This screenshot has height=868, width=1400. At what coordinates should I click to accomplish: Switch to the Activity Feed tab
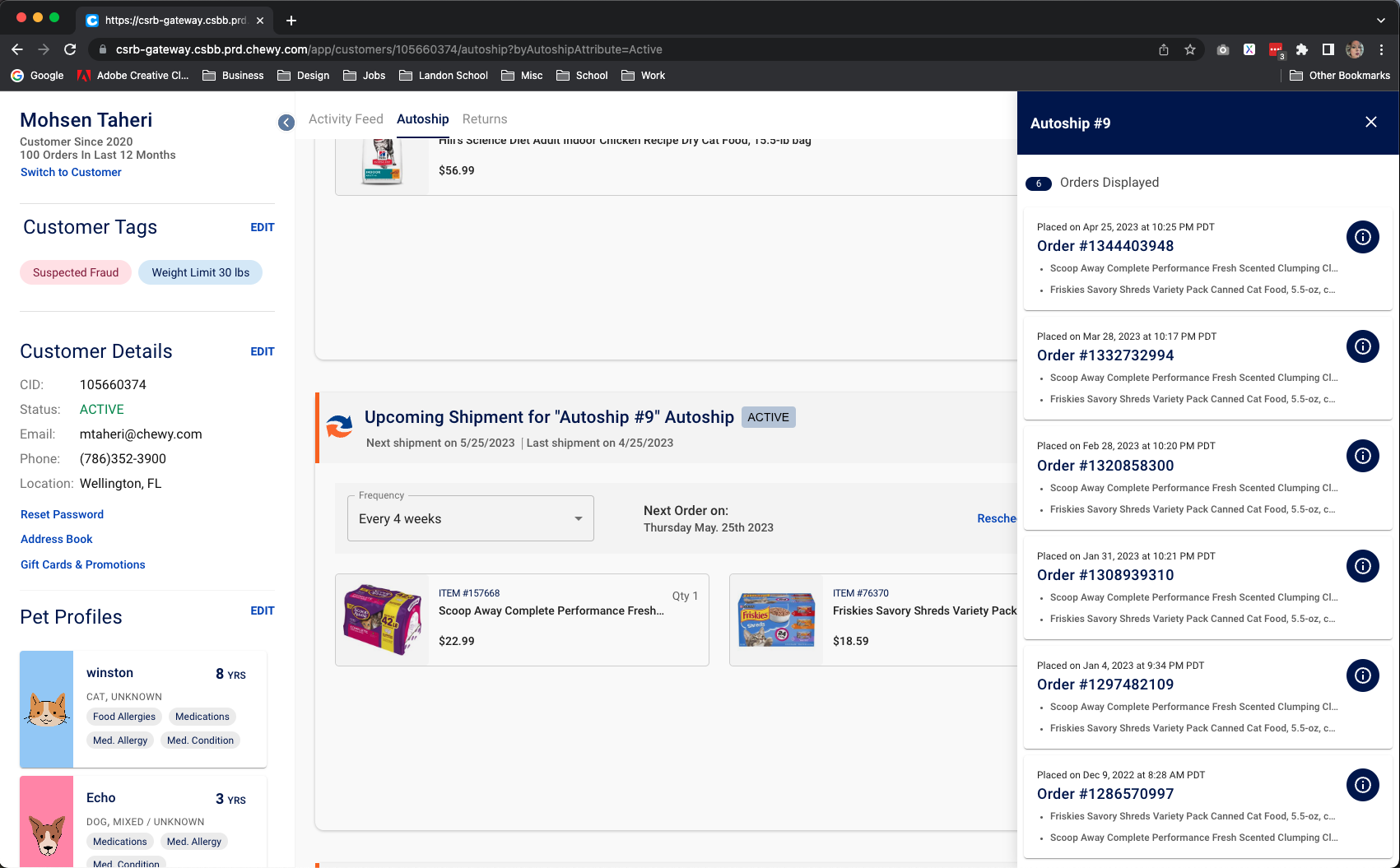point(346,119)
